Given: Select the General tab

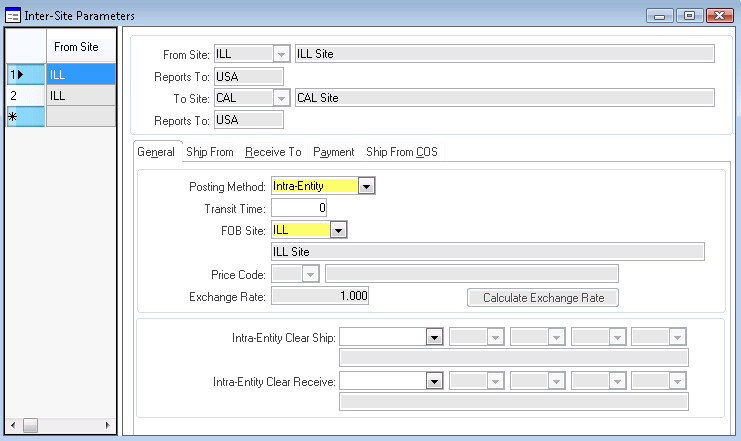Looking at the screenshot, I should pyautogui.click(x=155, y=152).
